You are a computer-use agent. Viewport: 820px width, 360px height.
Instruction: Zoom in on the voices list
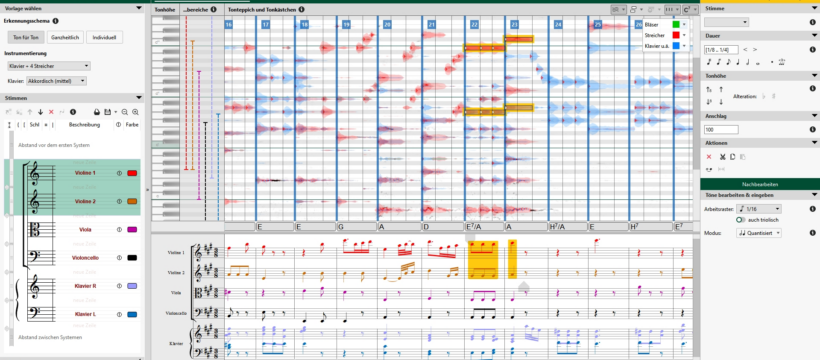tap(135, 112)
